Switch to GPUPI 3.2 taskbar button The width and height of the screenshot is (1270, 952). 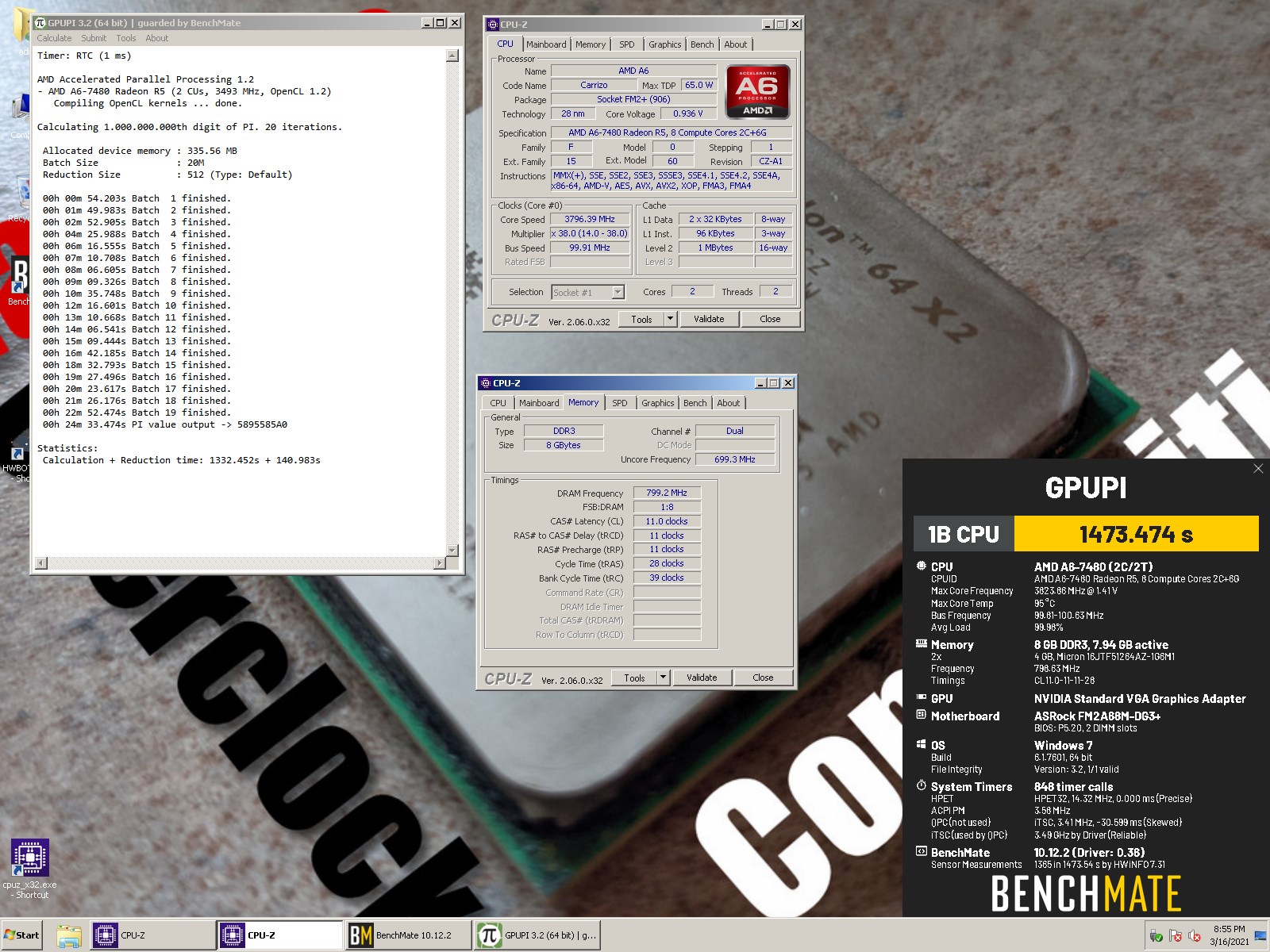click(537, 935)
